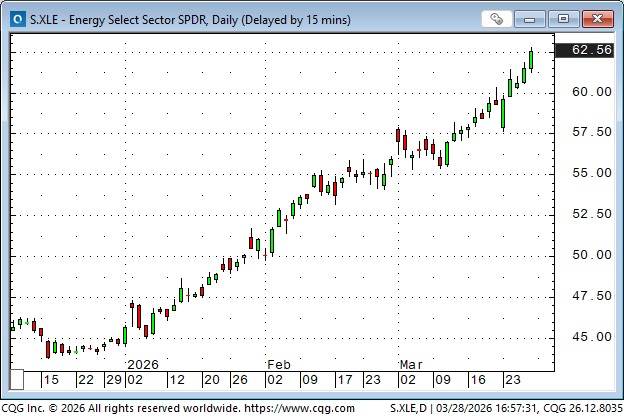Click the timestamp 03/28/2026 in status bar
This screenshot has height=416, width=624.
[486, 408]
